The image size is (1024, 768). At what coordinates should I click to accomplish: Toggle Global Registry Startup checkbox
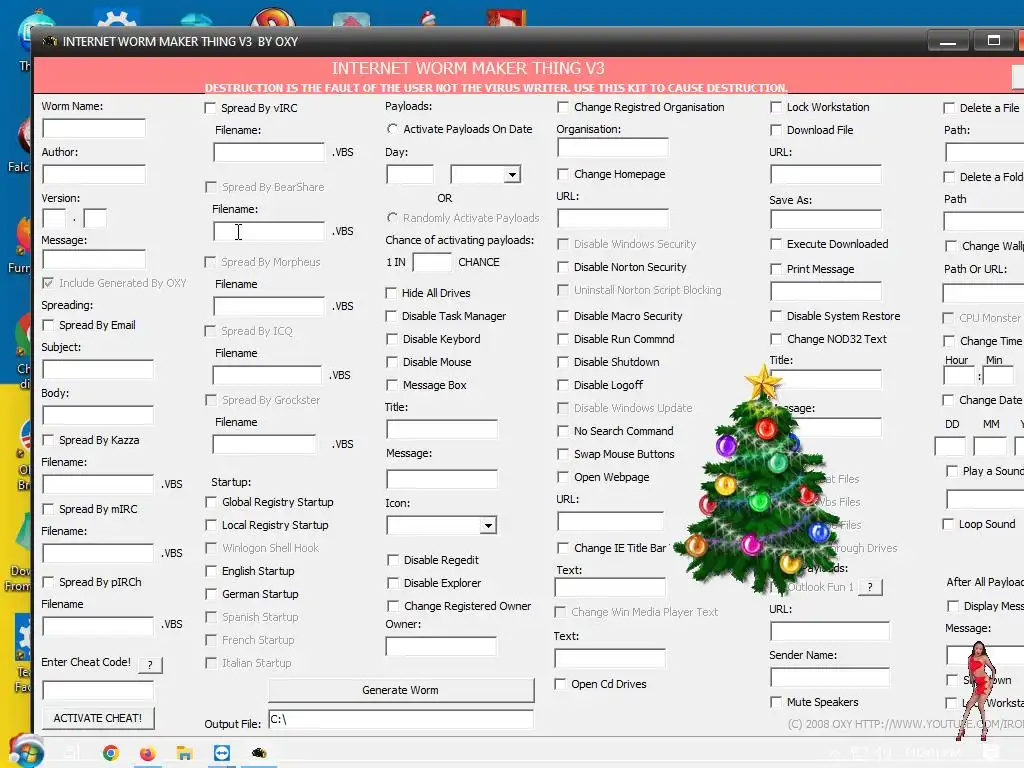(211, 502)
